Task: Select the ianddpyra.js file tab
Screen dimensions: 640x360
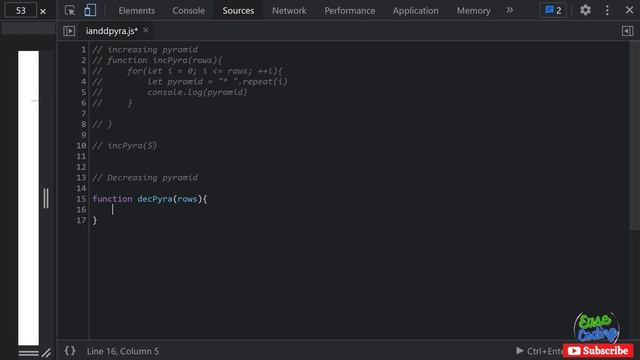Action: (x=111, y=31)
